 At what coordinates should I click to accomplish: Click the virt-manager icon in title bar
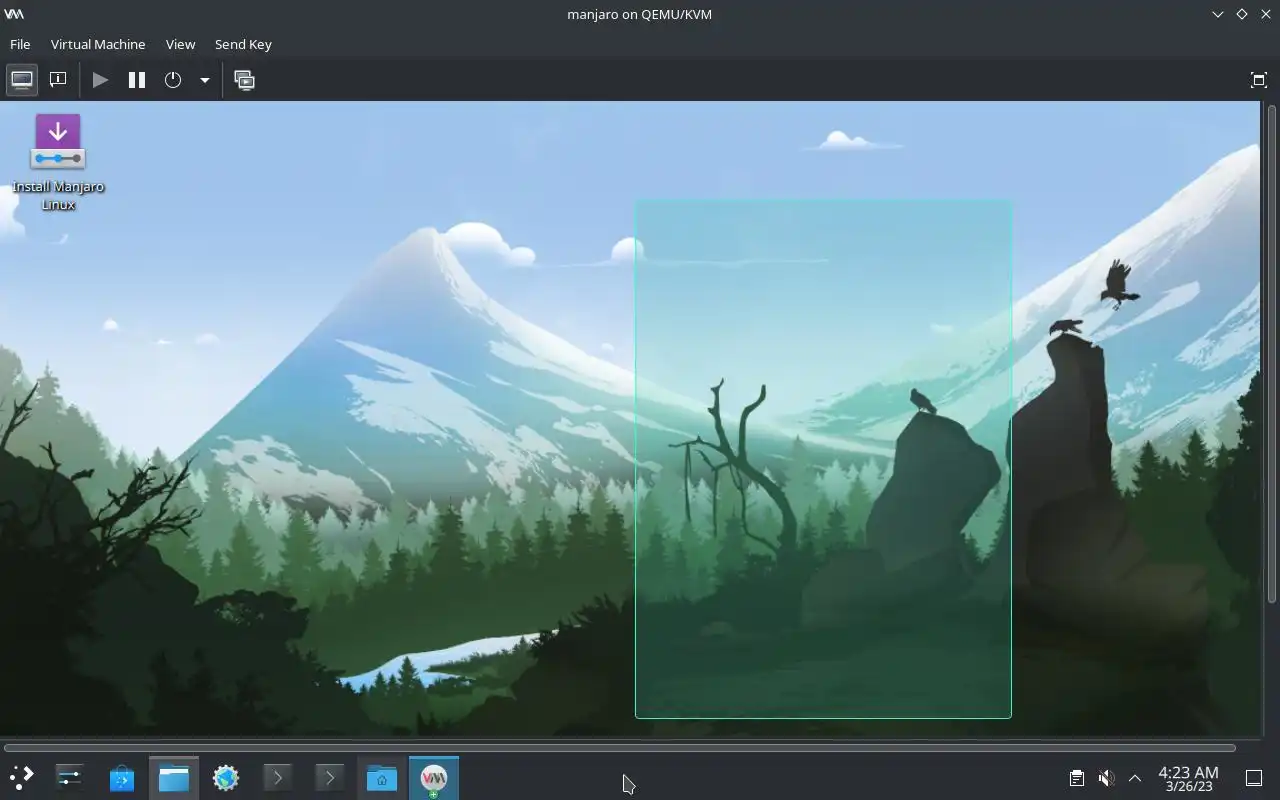click(x=14, y=14)
